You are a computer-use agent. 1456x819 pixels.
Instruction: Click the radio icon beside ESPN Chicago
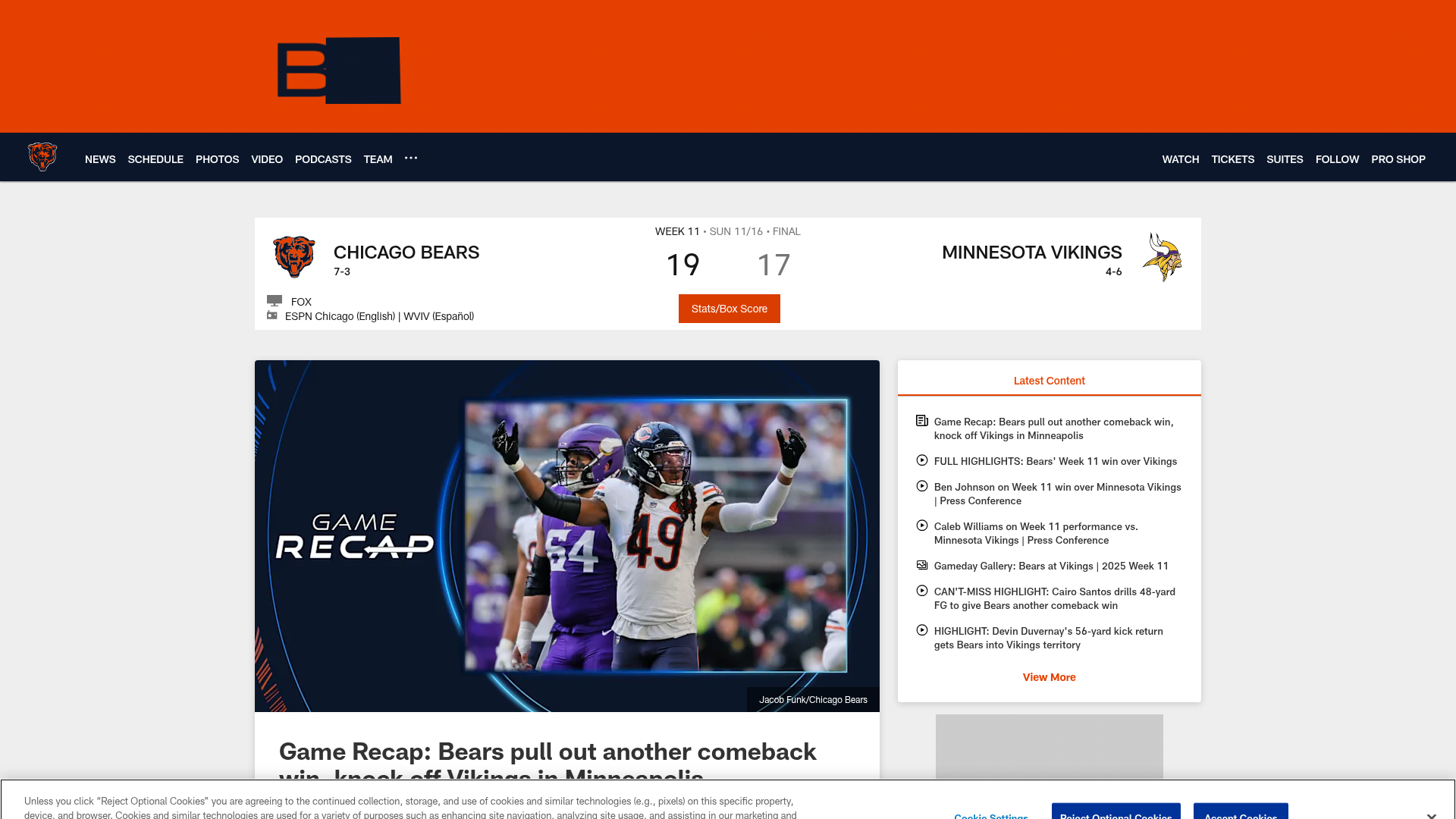(x=272, y=315)
